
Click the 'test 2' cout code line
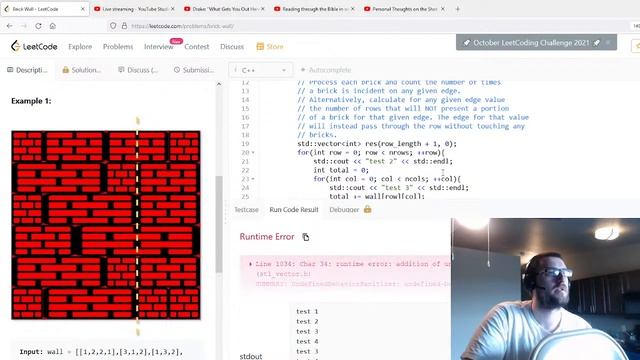point(383,162)
